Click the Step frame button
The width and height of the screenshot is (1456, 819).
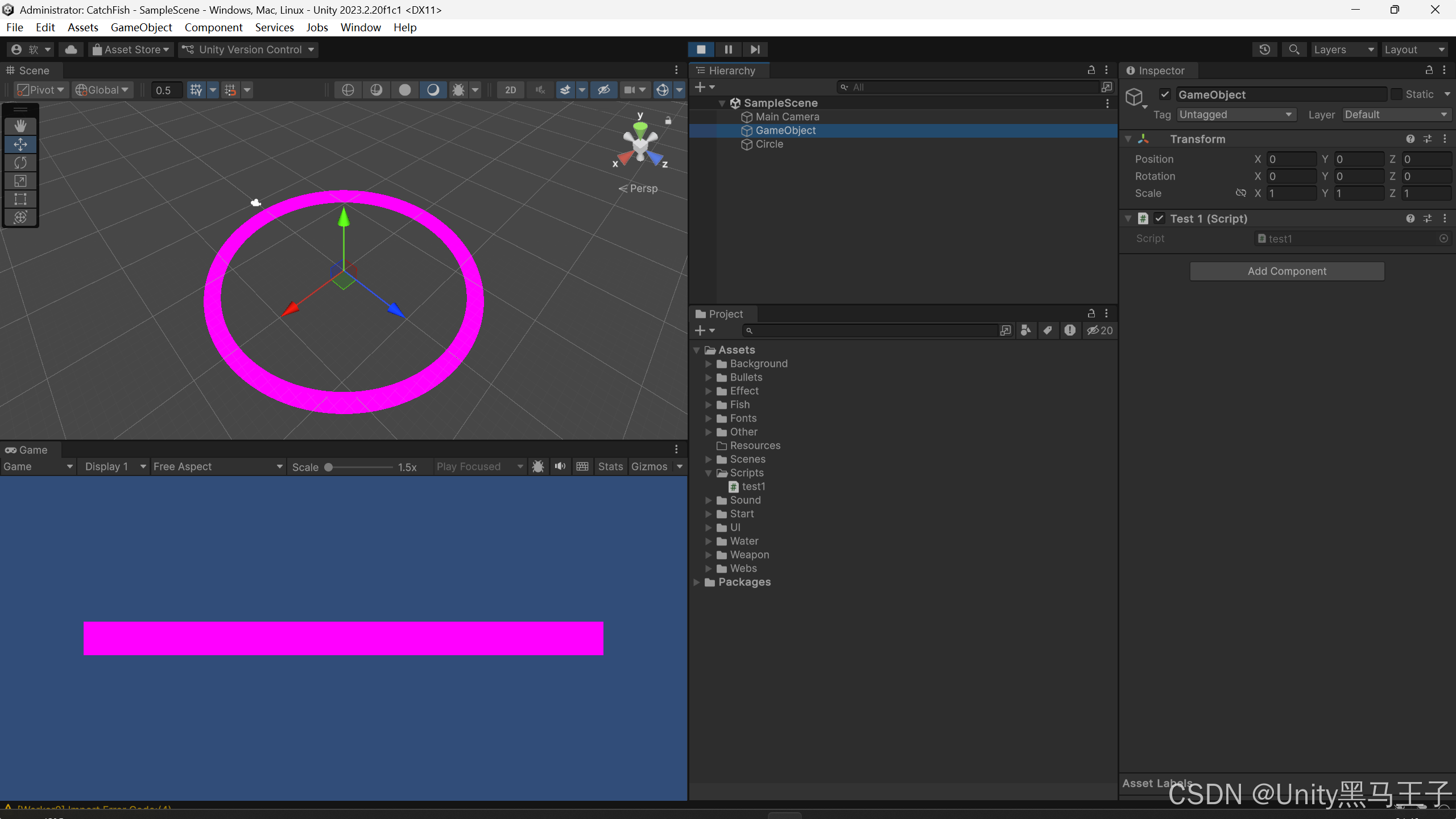click(x=755, y=49)
